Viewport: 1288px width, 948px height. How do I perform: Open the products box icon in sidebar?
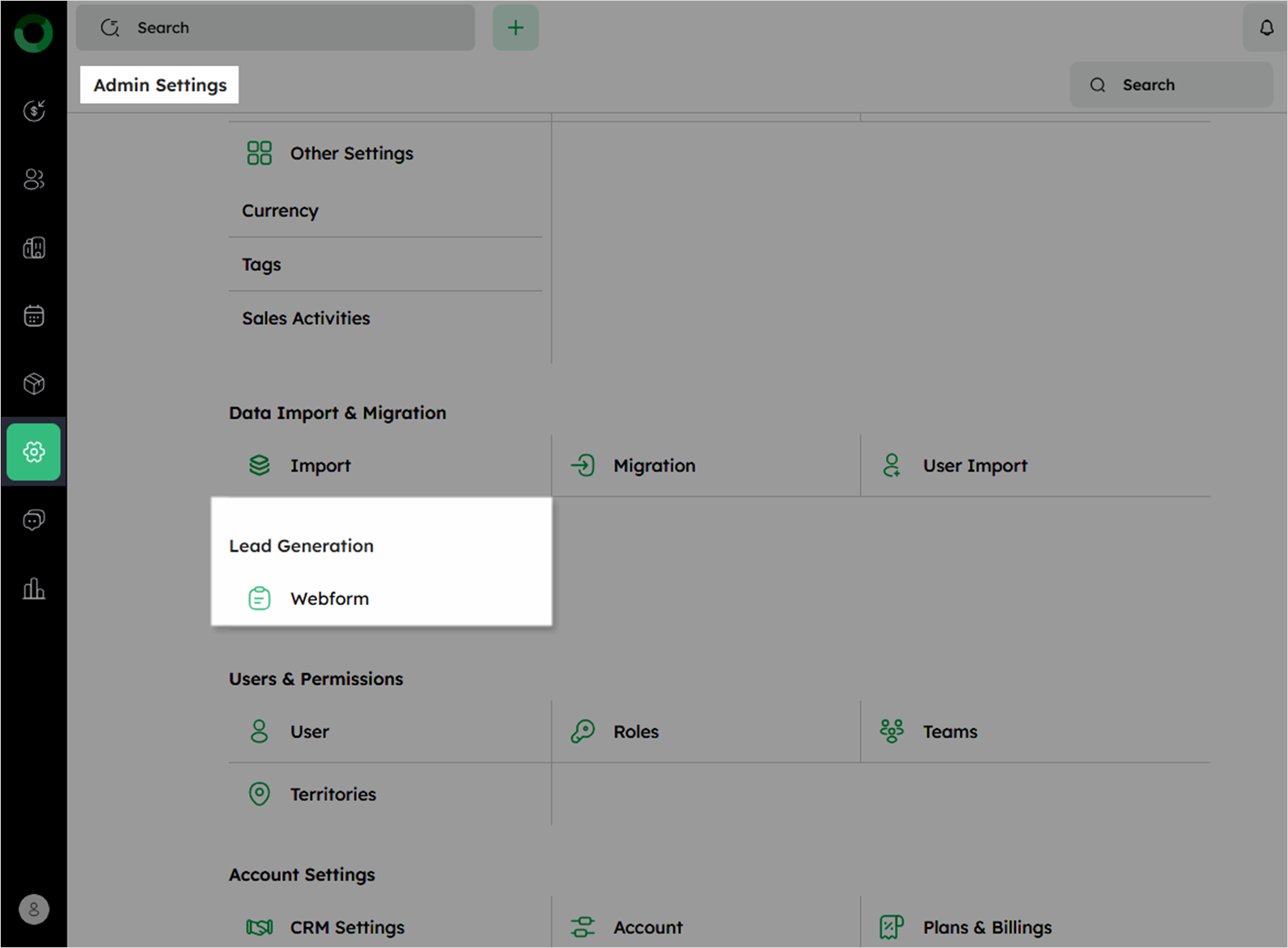[34, 383]
